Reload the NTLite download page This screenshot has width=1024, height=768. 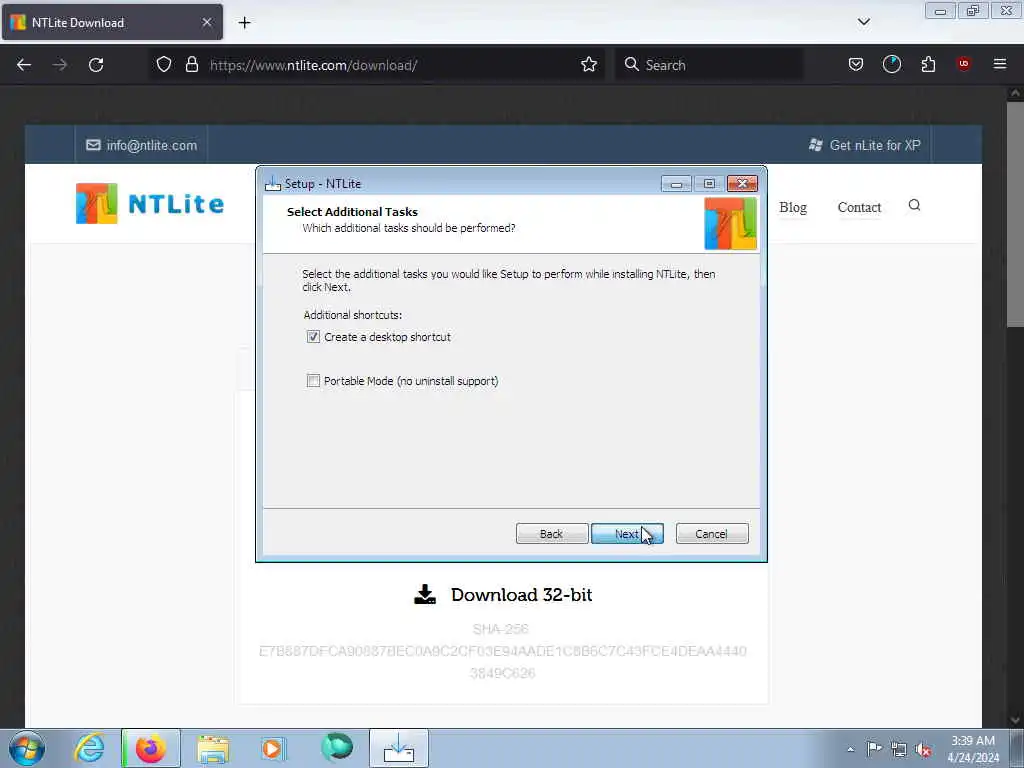point(96,65)
